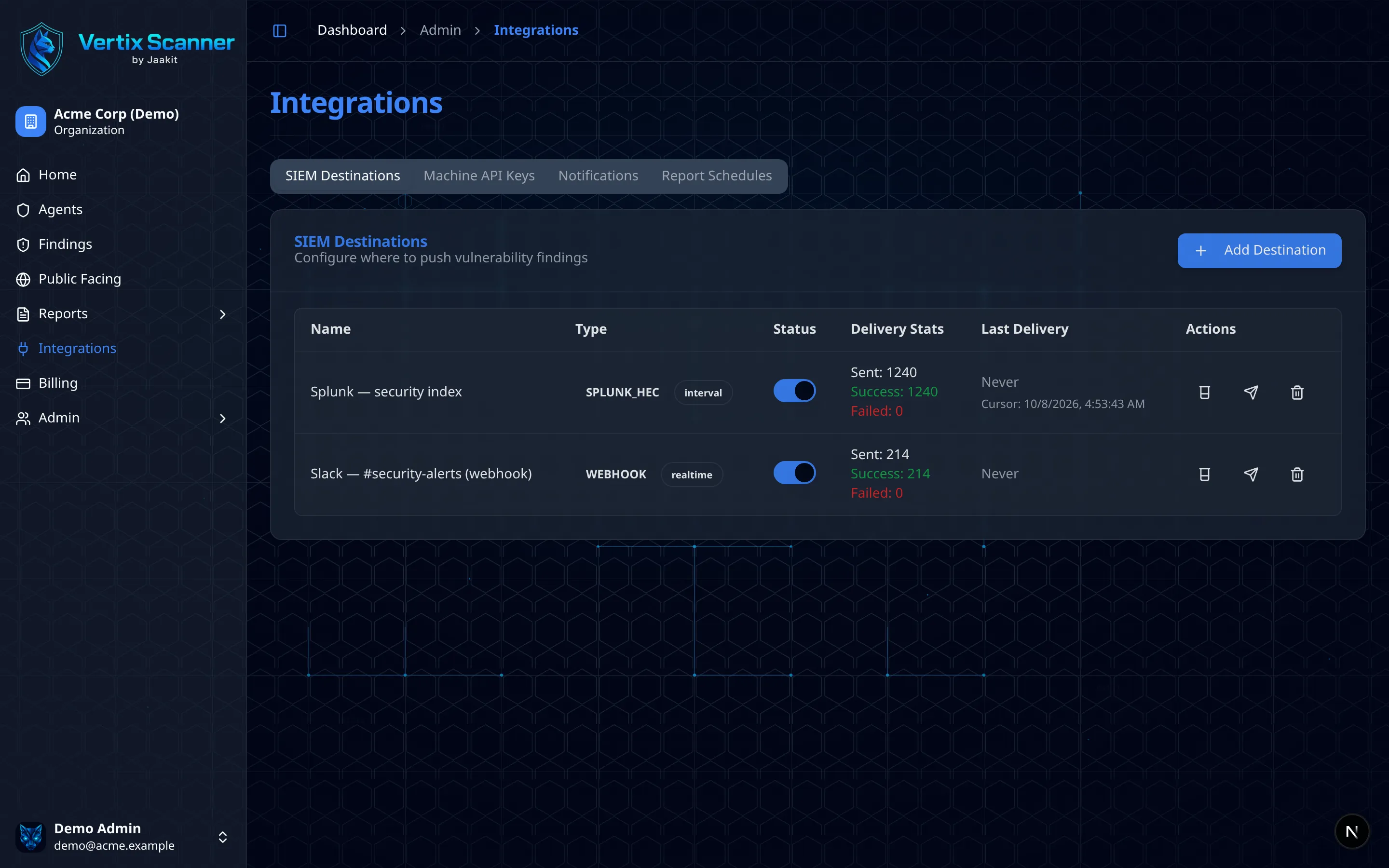This screenshot has height=868, width=1389.
Task: Click Demo Admin avatar image
Action: click(30, 837)
